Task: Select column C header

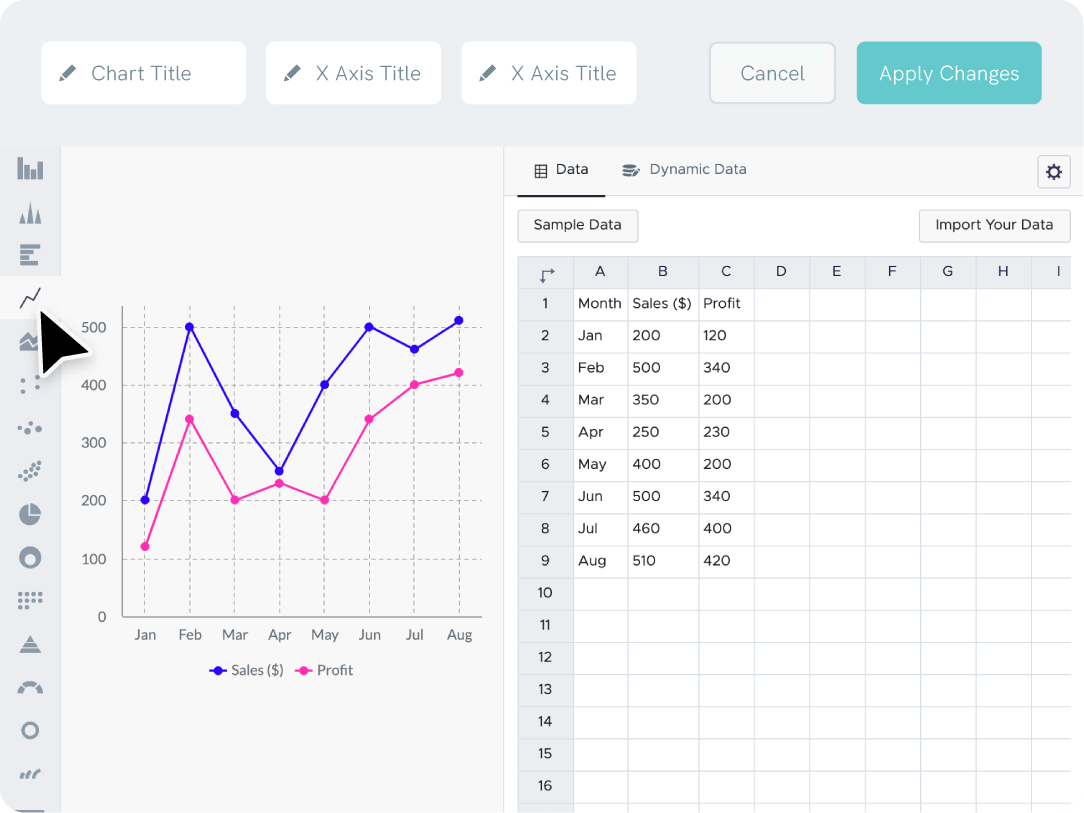Action: 726,272
